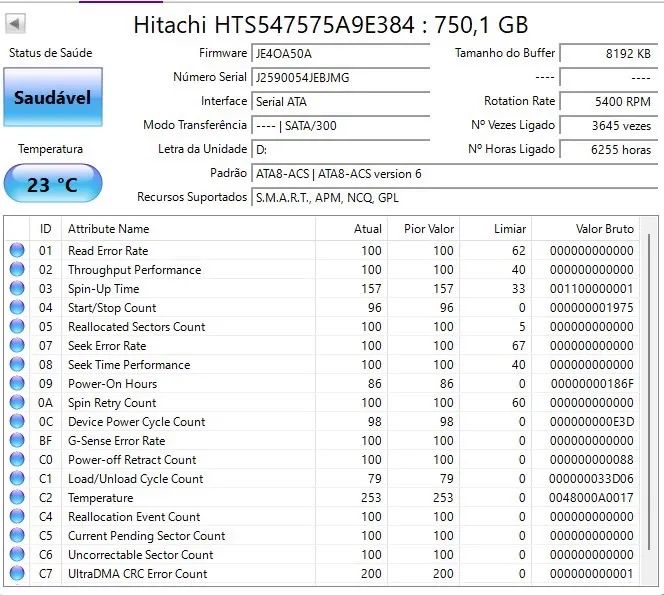Select raw value 00000000186F
The height and width of the screenshot is (595, 664).
pyautogui.click(x=592, y=384)
